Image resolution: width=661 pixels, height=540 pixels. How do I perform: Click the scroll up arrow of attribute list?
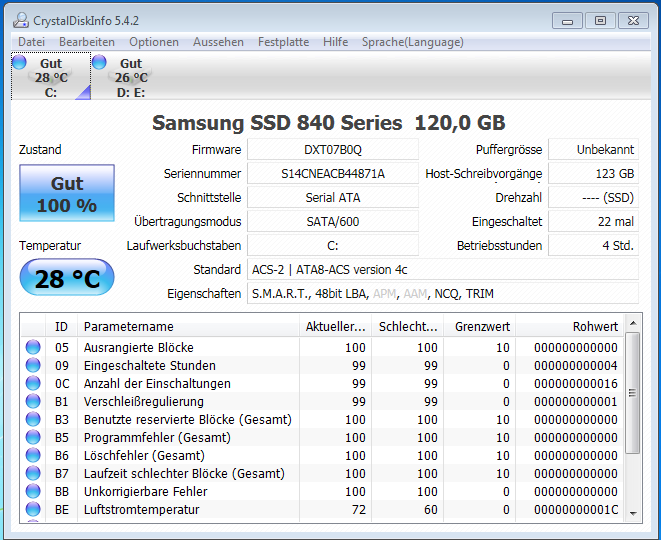(x=632, y=324)
